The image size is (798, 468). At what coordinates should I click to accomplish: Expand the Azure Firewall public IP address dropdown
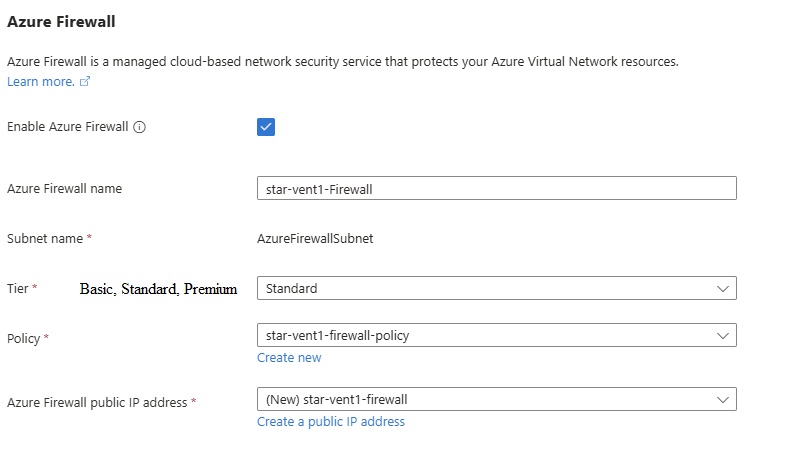coord(480,399)
